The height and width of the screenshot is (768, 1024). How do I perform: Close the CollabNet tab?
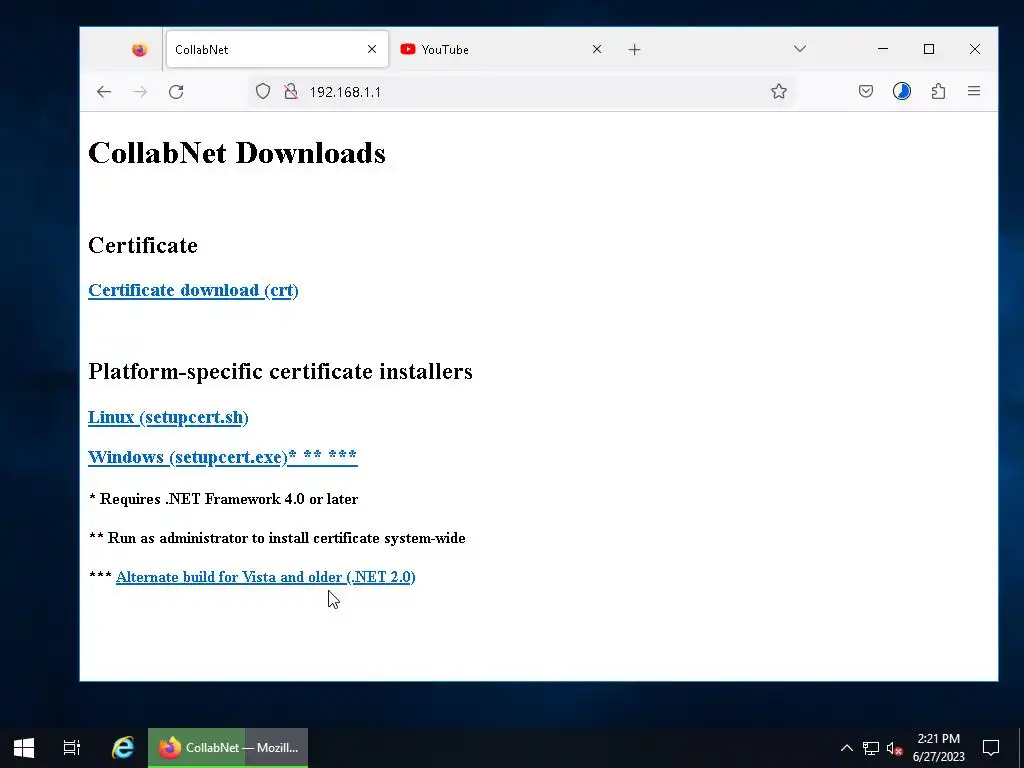tap(372, 49)
